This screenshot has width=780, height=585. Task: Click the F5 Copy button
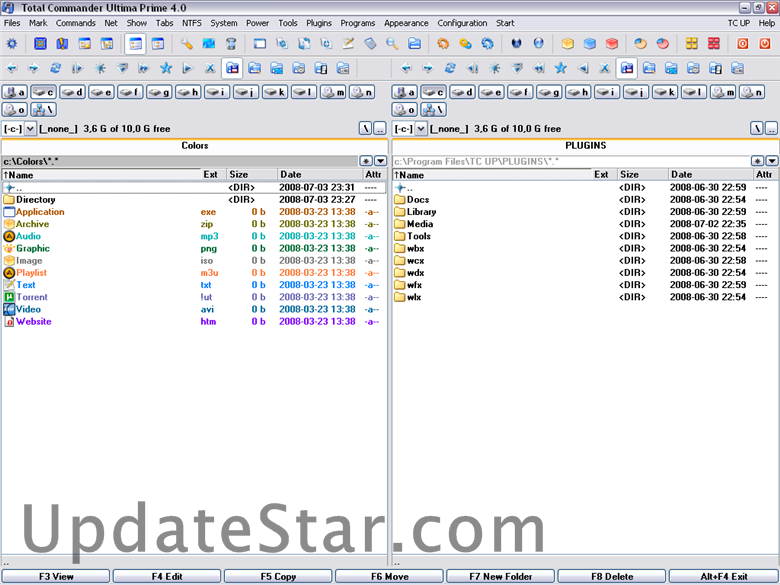click(278, 577)
